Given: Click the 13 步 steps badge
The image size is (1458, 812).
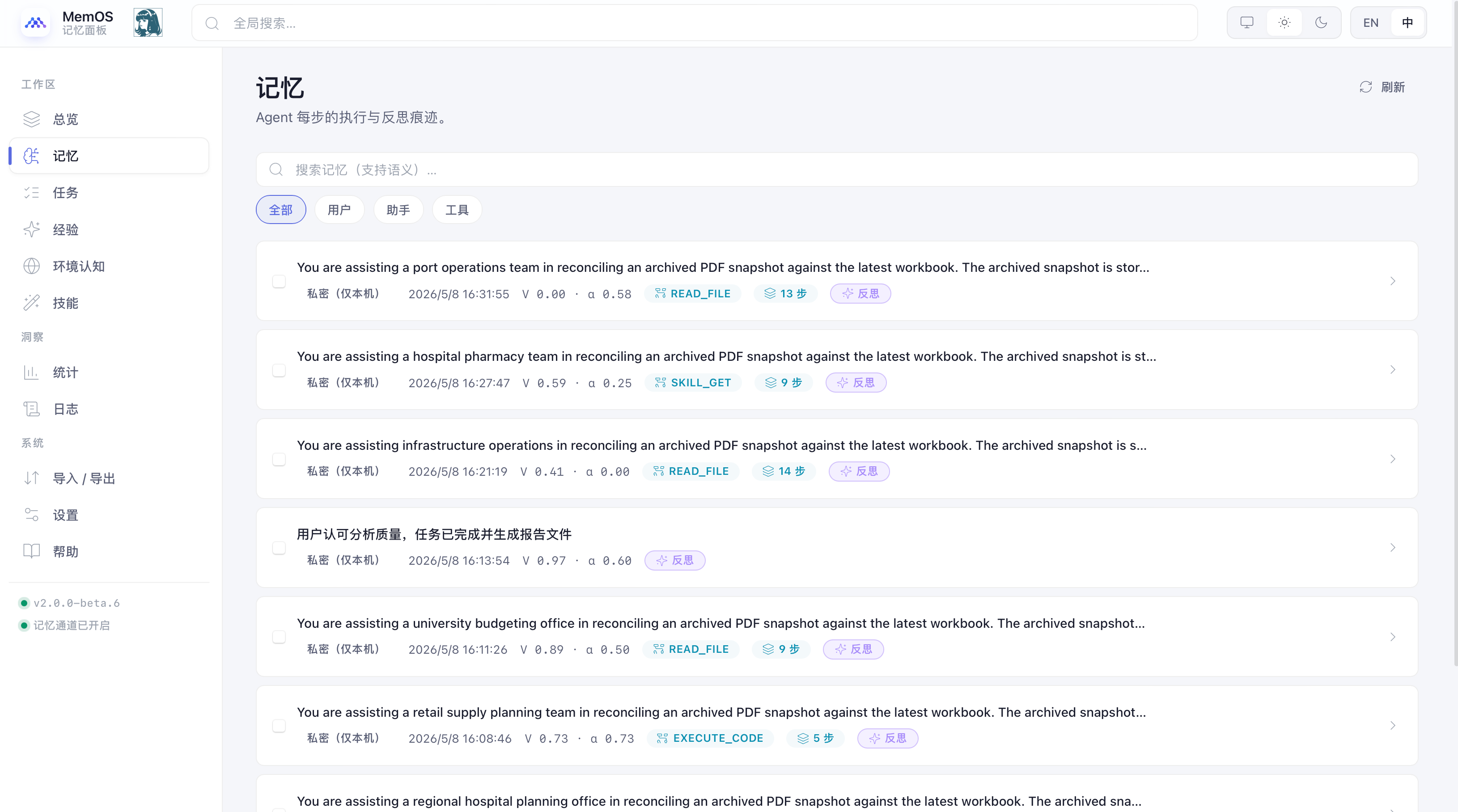Looking at the screenshot, I should pos(786,294).
